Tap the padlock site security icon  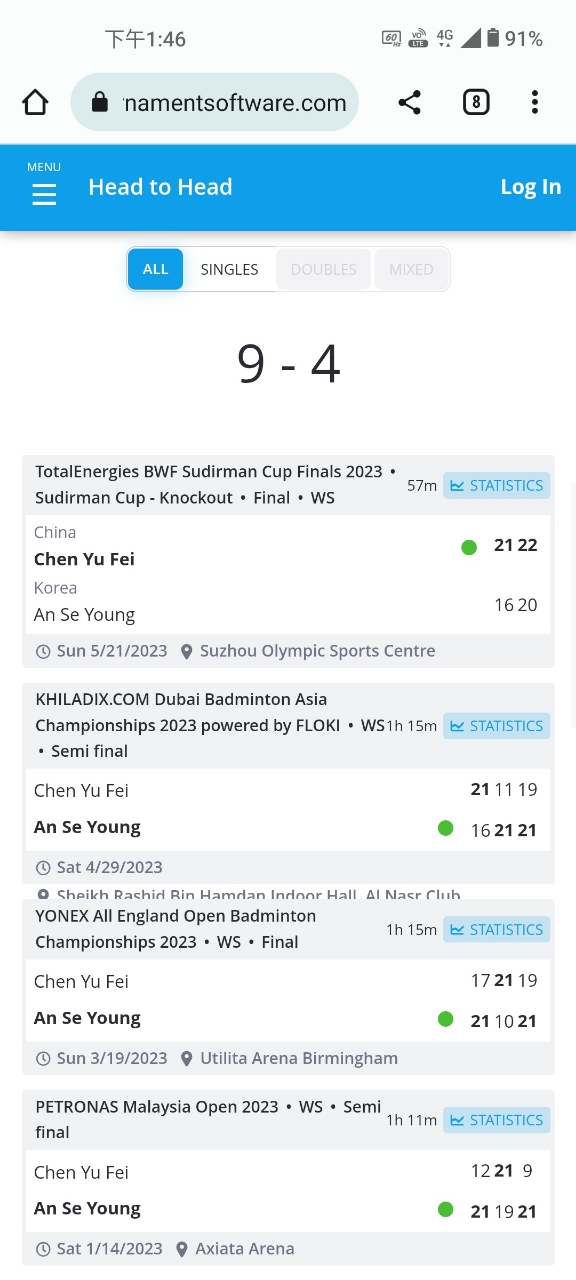pyautogui.click(x=99, y=102)
